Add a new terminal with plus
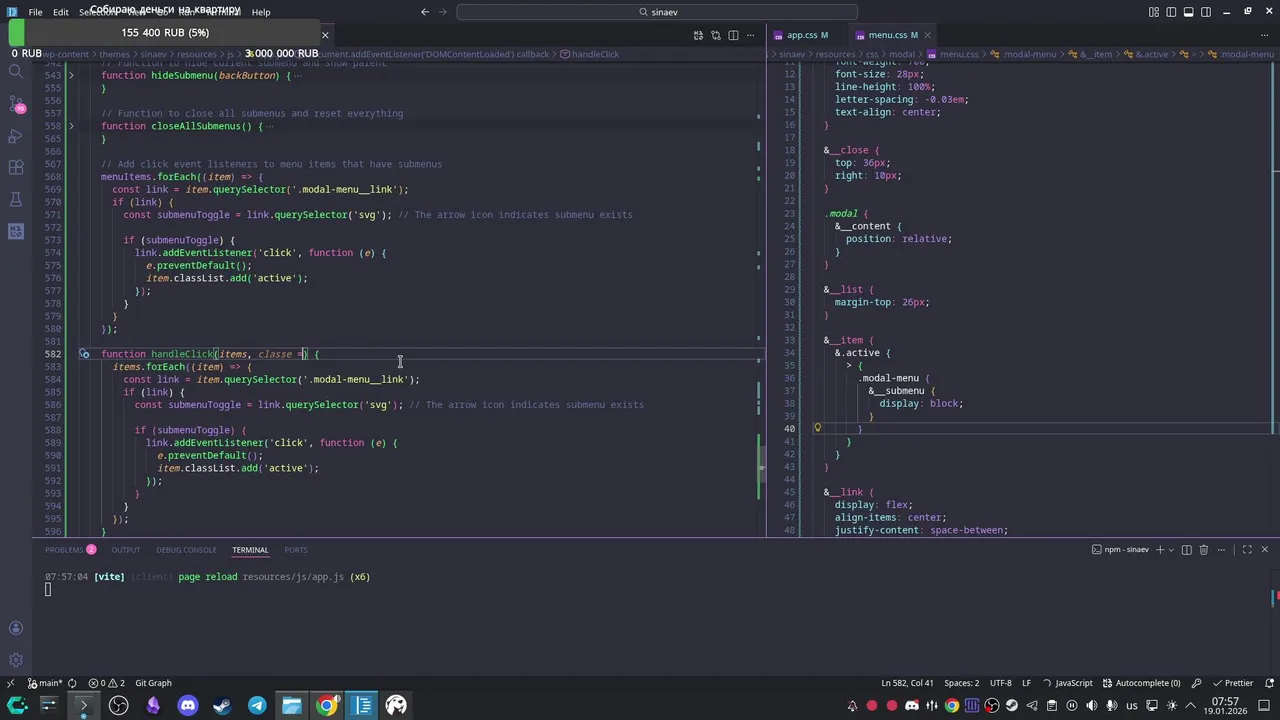Viewport: 1280px width, 720px height. click(1160, 550)
